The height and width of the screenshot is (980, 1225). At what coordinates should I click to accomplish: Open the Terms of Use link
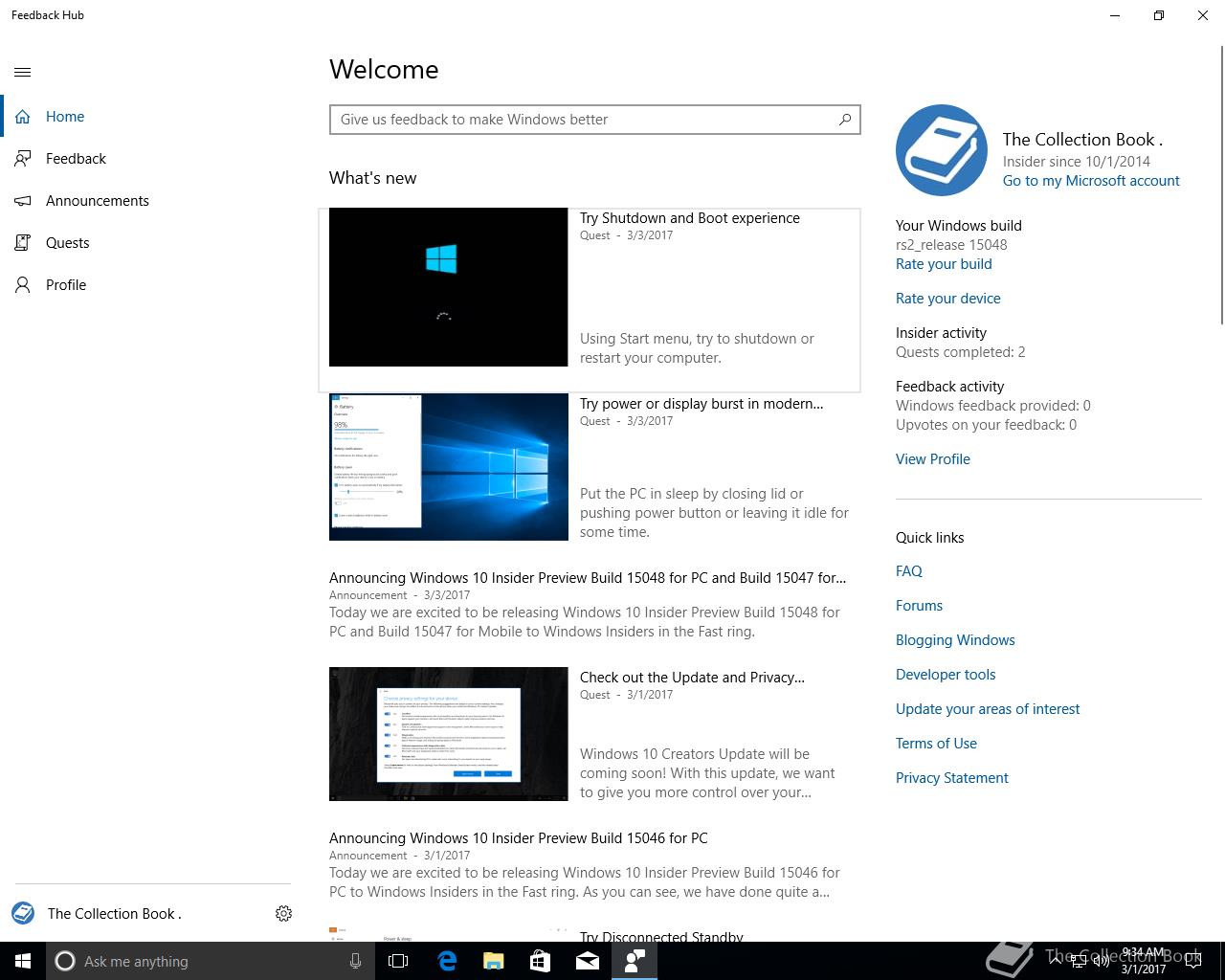(936, 744)
